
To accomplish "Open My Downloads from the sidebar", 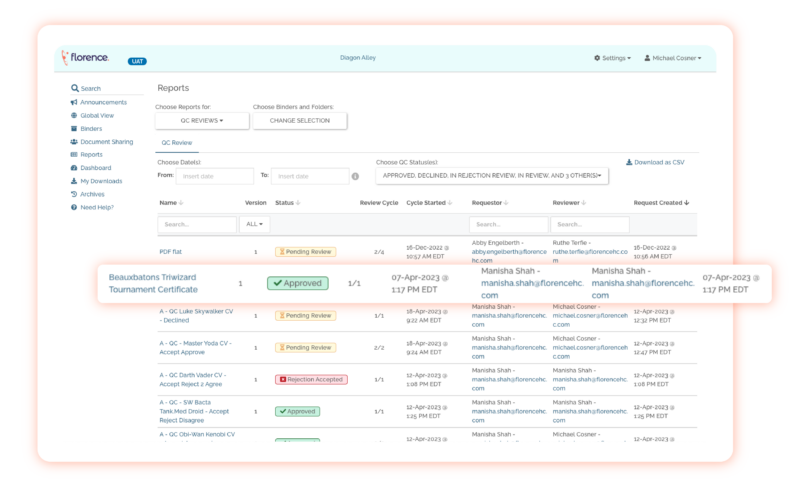I will click(x=101, y=181).
